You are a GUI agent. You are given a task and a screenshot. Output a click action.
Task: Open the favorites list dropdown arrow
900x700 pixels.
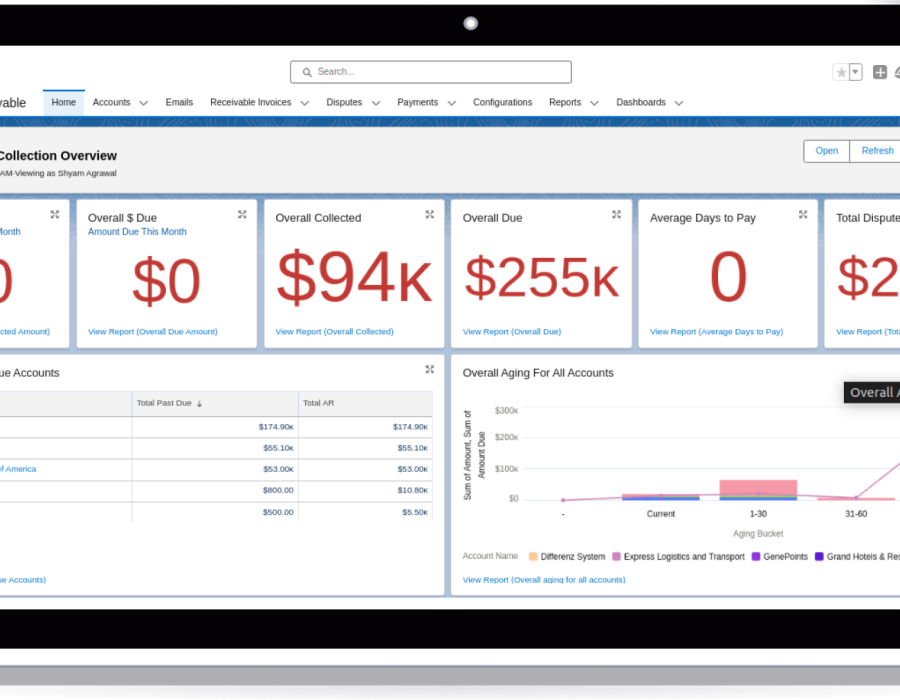click(855, 72)
